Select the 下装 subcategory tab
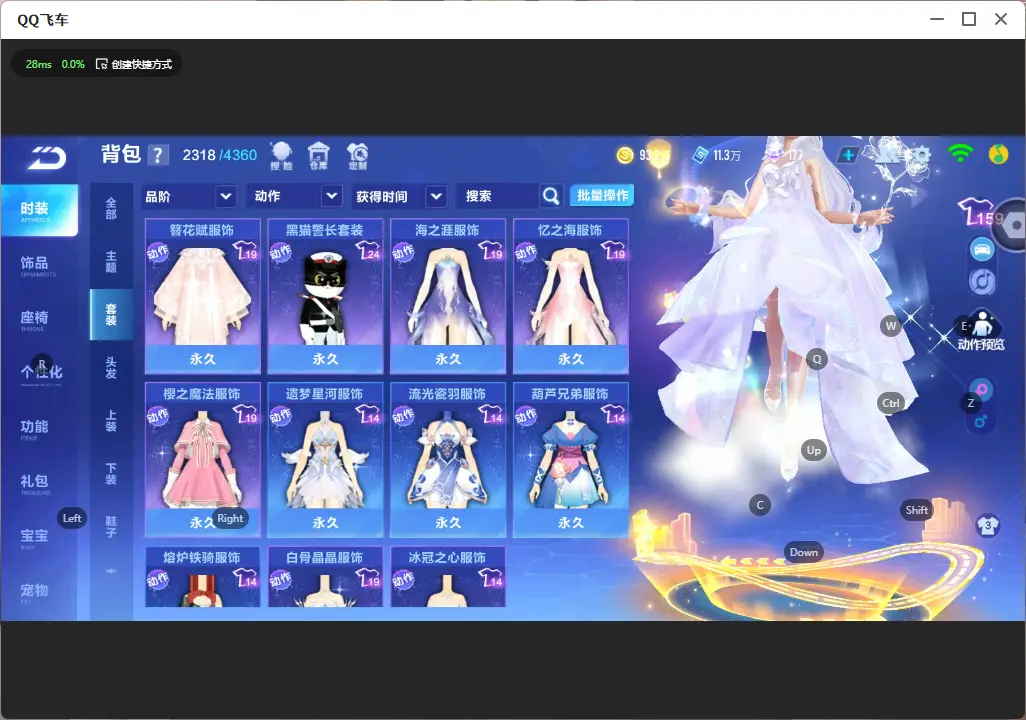Image resolution: width=1026 pixels, height=720 pixels. pyautogui.click(x=111, y=474)
